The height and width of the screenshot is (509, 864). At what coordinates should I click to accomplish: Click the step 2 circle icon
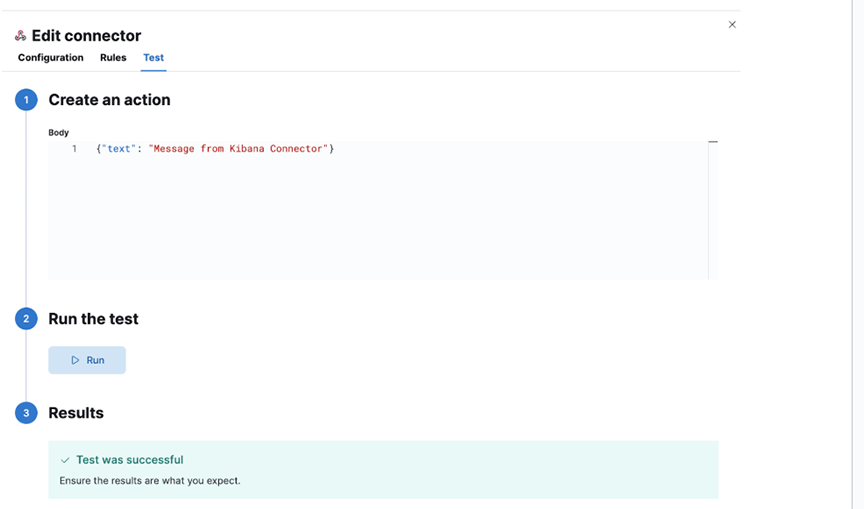point(26,319)
